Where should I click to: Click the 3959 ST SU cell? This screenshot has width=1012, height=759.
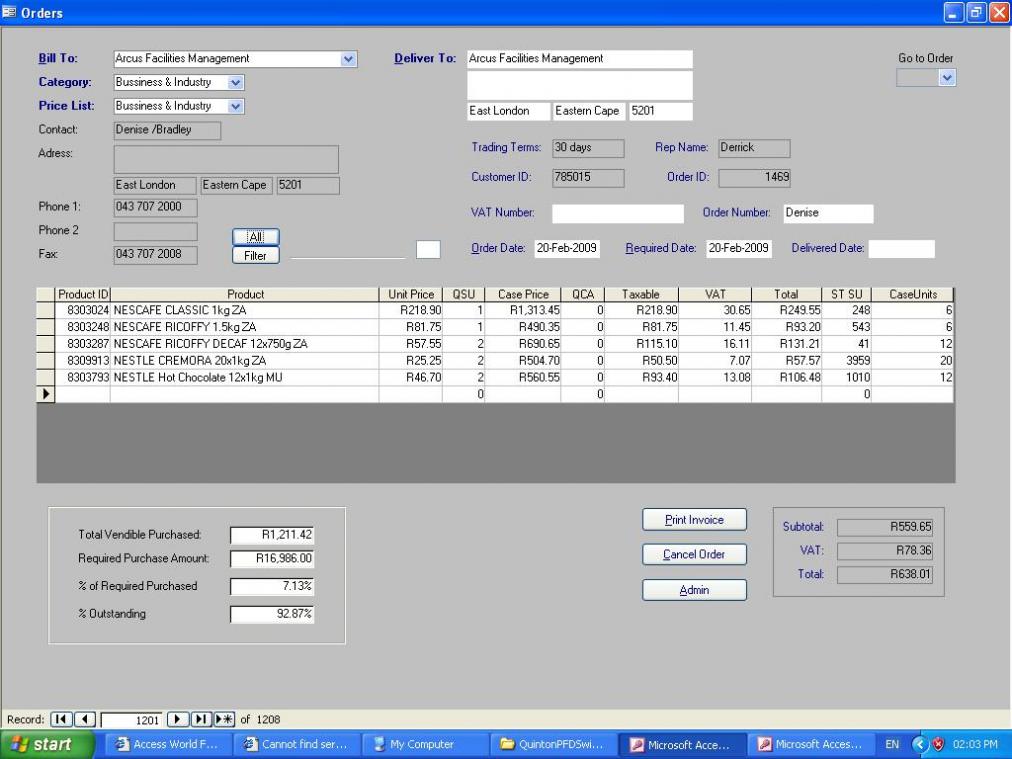(x=847, y=361)
